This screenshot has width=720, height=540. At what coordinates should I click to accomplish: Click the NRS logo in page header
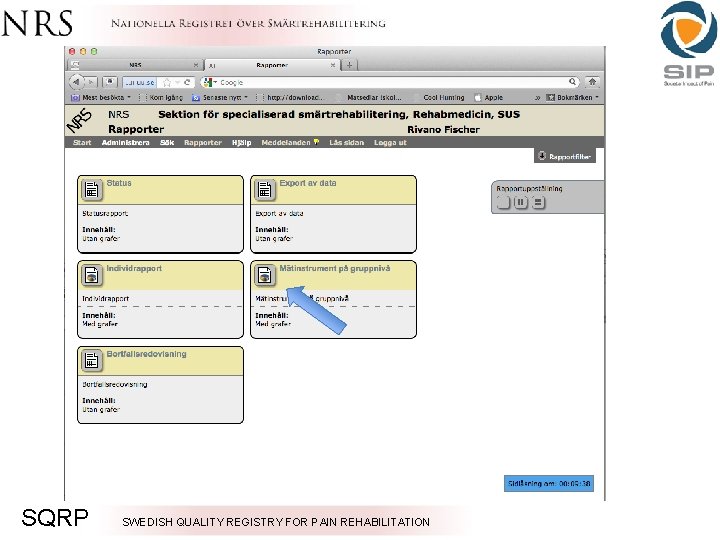pos(79,121)
